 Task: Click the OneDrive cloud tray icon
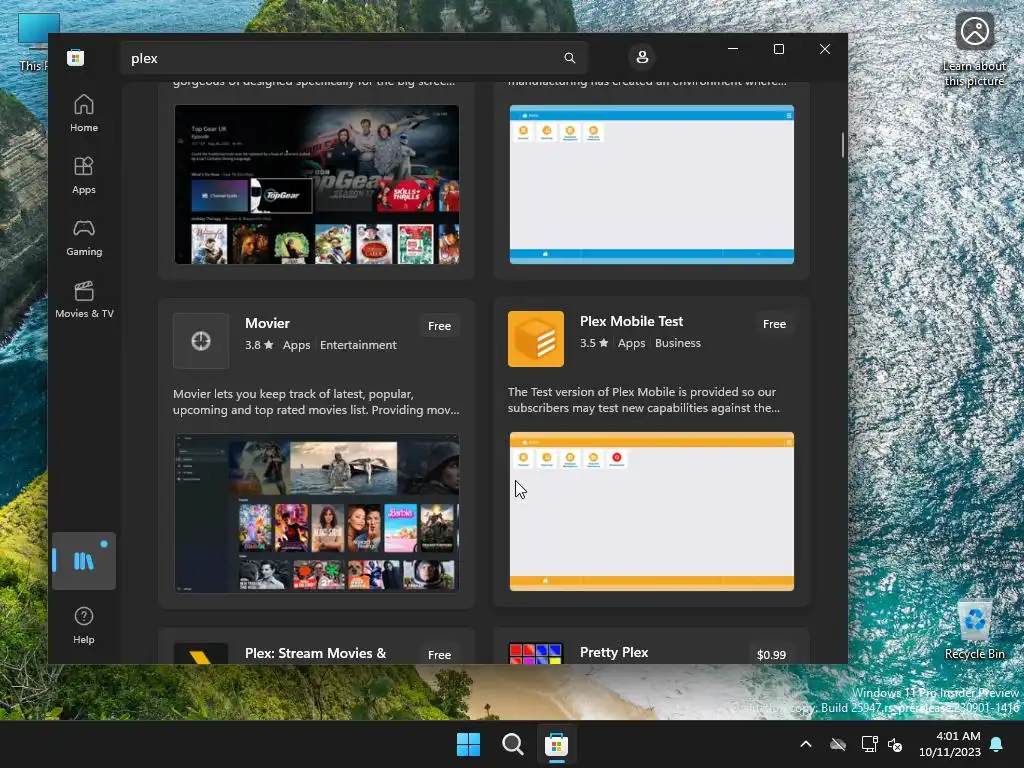[x=838, y=744]
